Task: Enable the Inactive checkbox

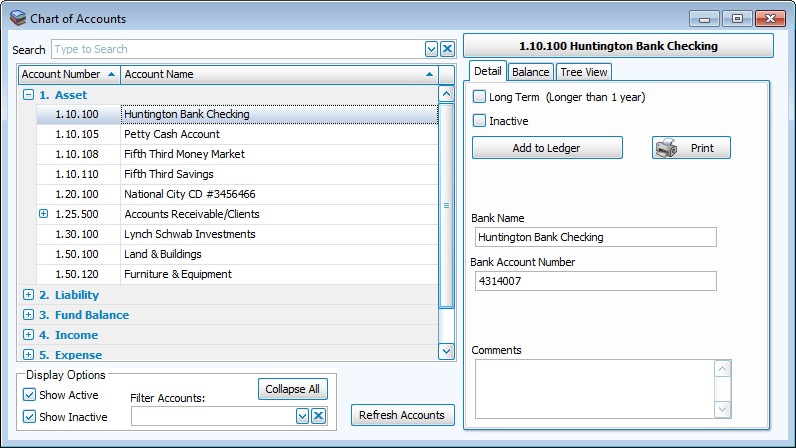Action: click(480, 121)
